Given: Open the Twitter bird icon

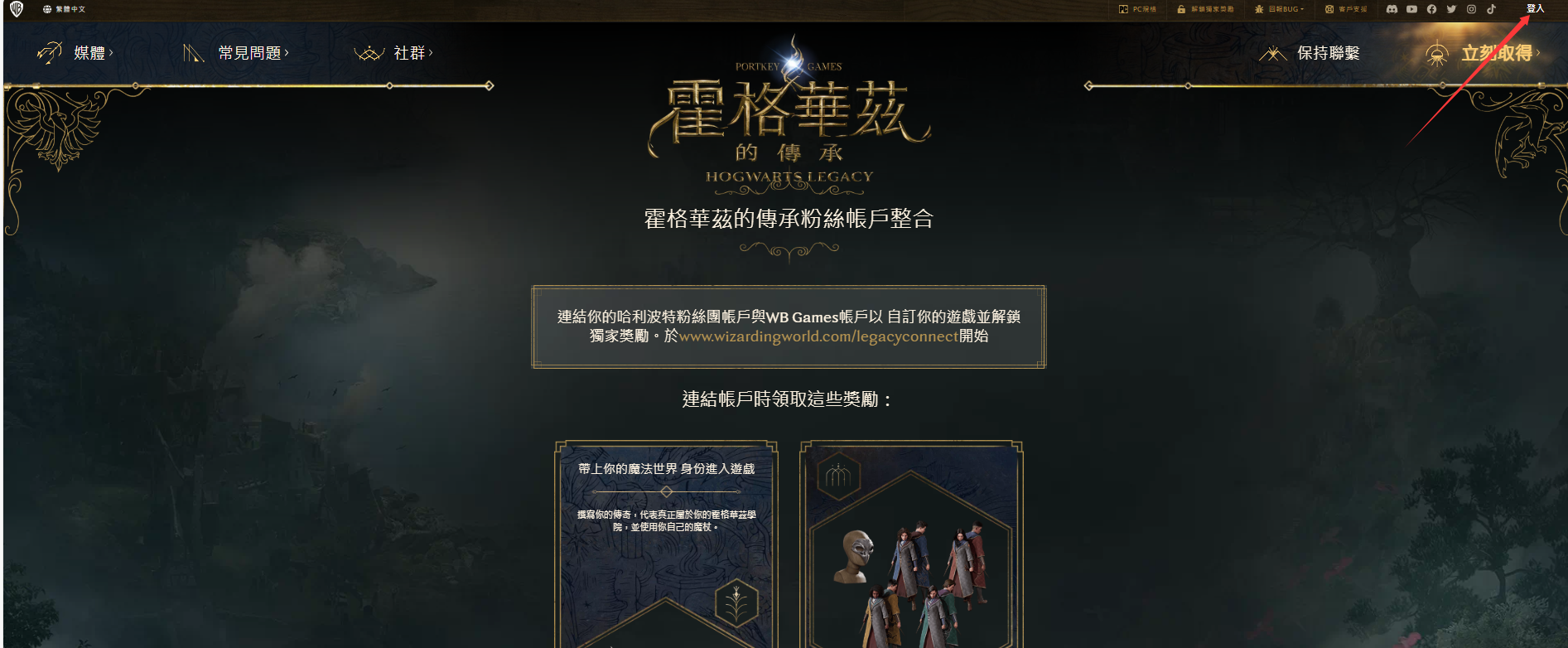Looking at the screenshot, I should coord(1451,9).
